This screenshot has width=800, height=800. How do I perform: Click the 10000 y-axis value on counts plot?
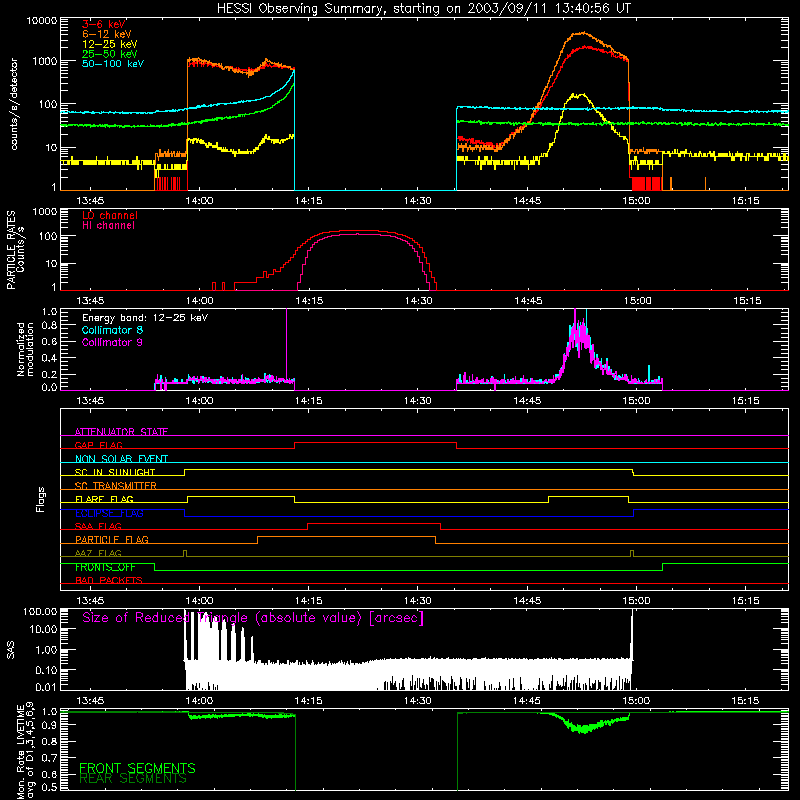tap(42, 21)
